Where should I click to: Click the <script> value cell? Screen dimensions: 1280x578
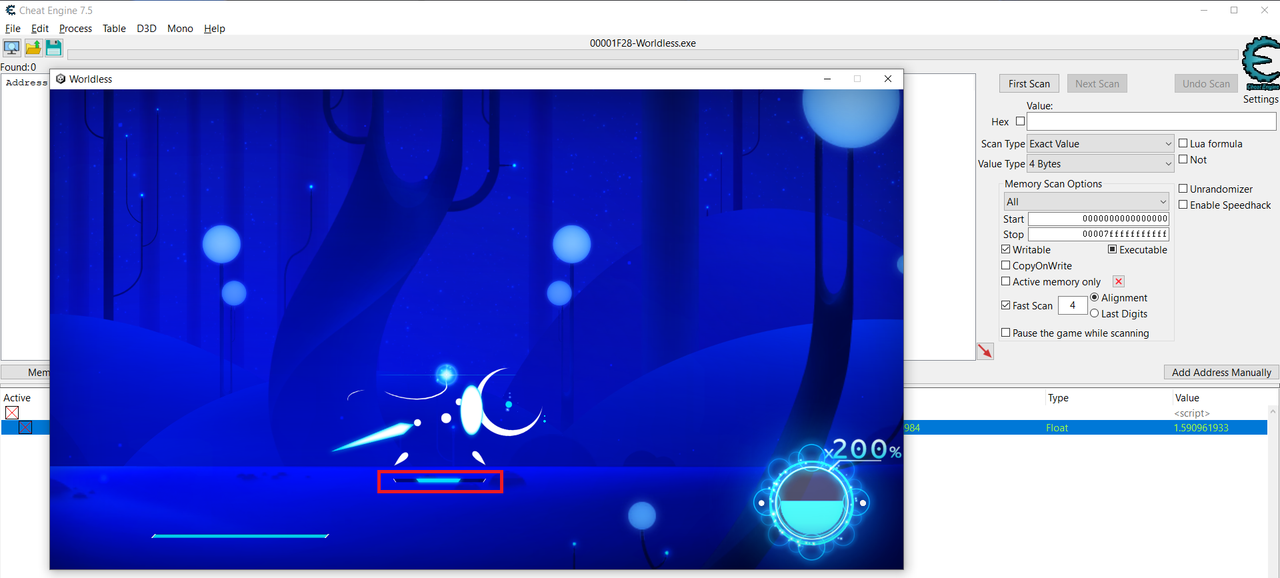1191,413
